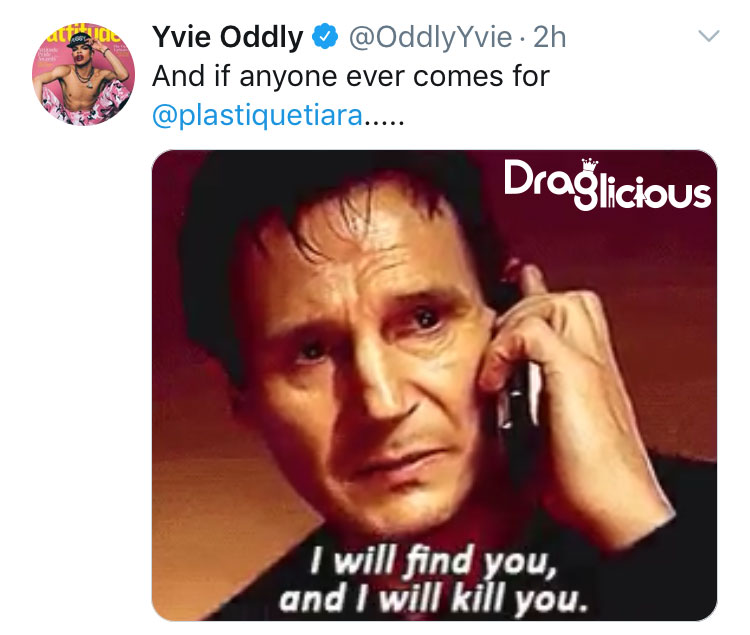Click the Yvie Oddly display name
The image size is (750, 635).
[228, 37]
